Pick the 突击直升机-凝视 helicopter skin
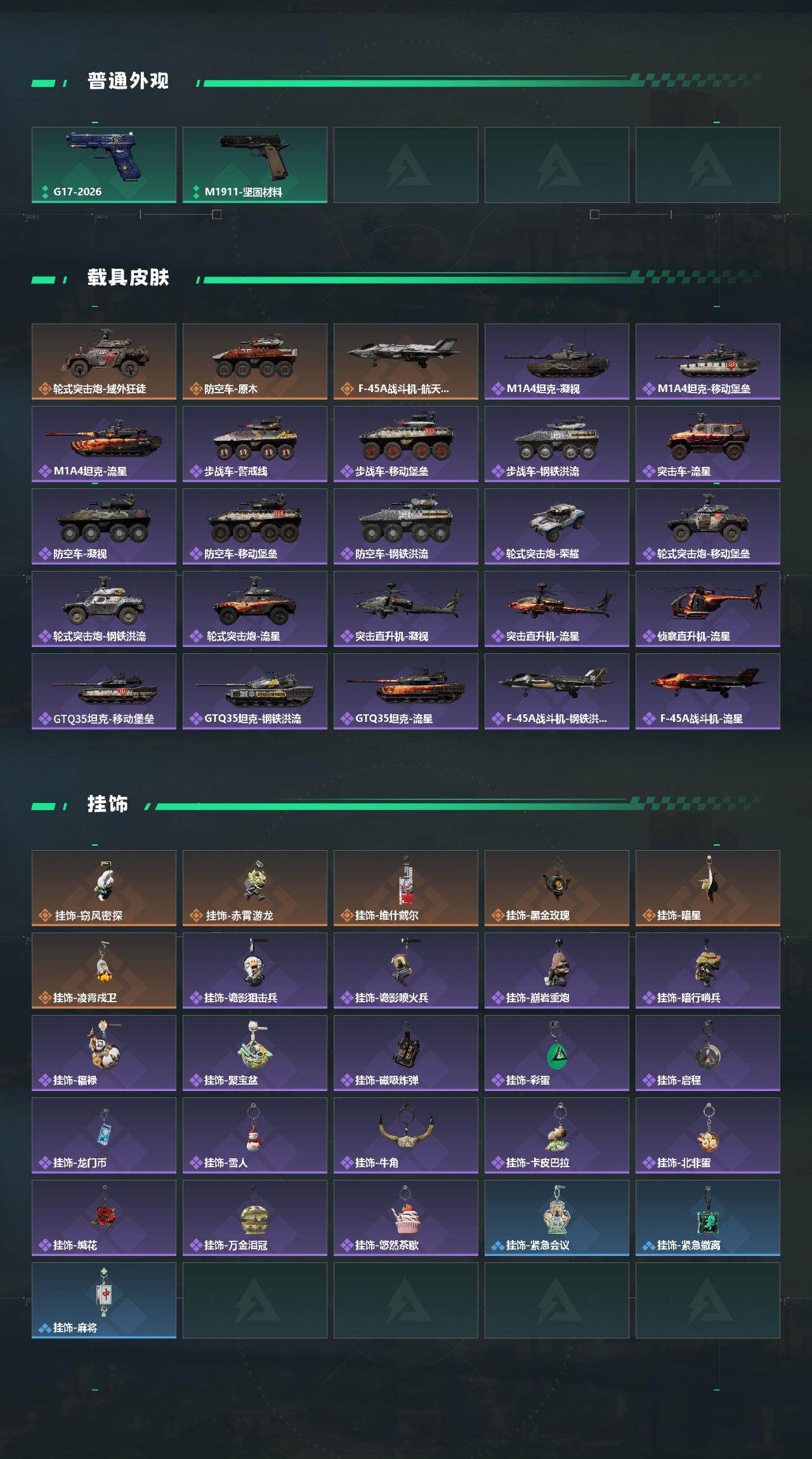The height and width of the screenshot is (1459, 812). click(406, 609)
